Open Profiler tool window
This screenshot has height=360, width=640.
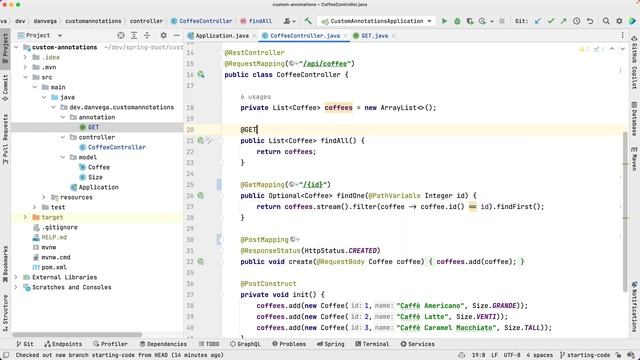tap(110, 344)
